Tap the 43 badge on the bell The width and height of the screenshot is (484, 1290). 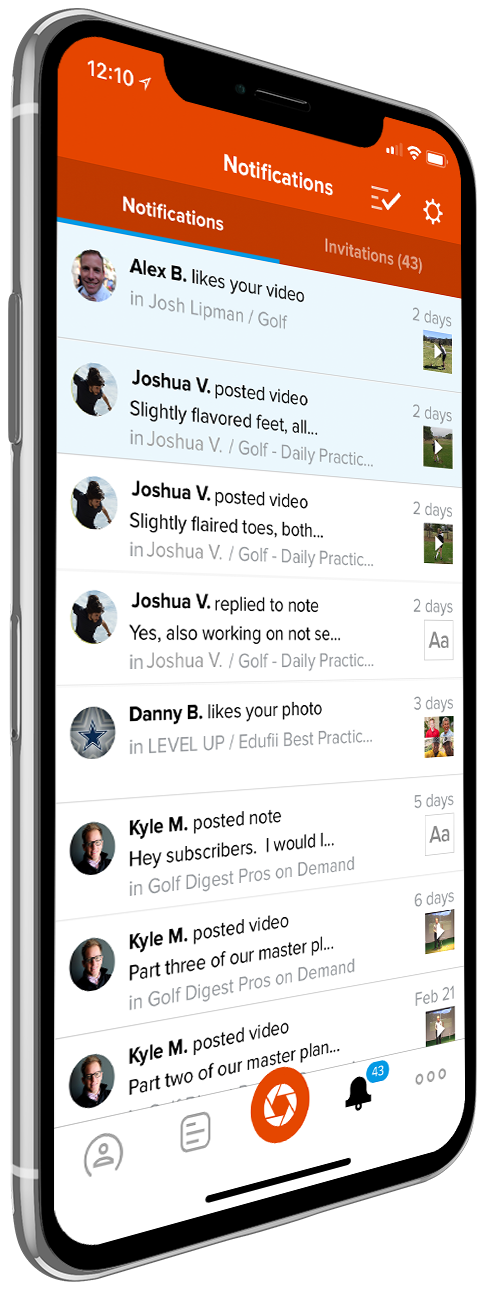[x=377, y=1071]
